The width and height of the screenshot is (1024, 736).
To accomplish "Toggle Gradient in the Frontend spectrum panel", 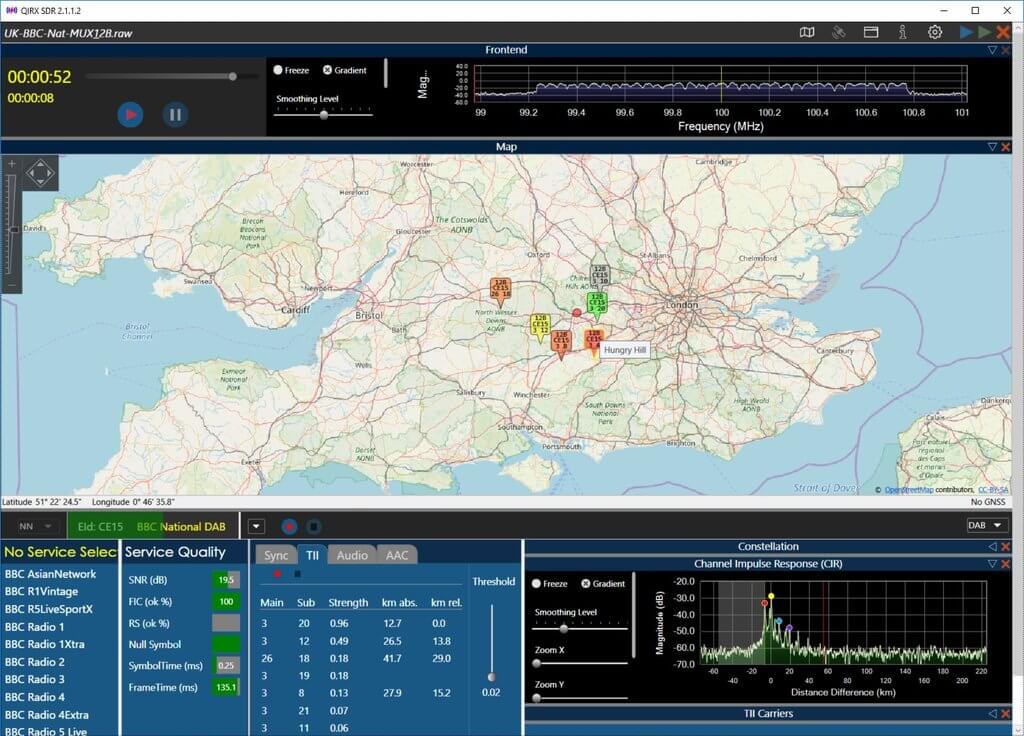I will click(x=327, y=71).
